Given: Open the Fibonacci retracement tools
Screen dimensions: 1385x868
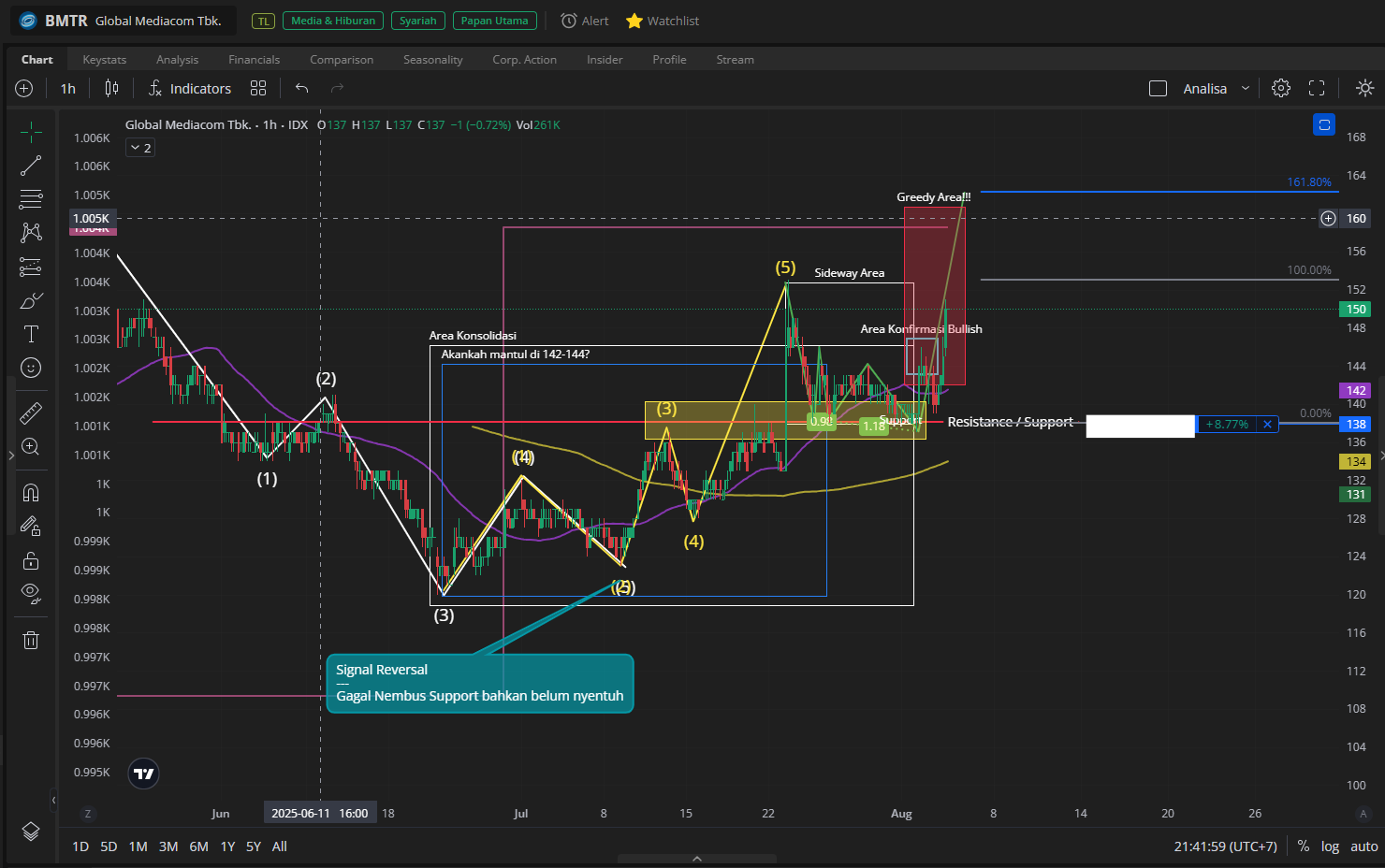Looking at the screenshot, I should point(31,199).
